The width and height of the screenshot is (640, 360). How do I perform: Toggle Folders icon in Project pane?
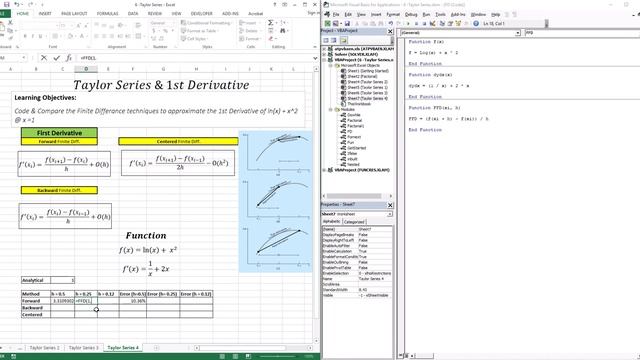click(x=344, y=40)
